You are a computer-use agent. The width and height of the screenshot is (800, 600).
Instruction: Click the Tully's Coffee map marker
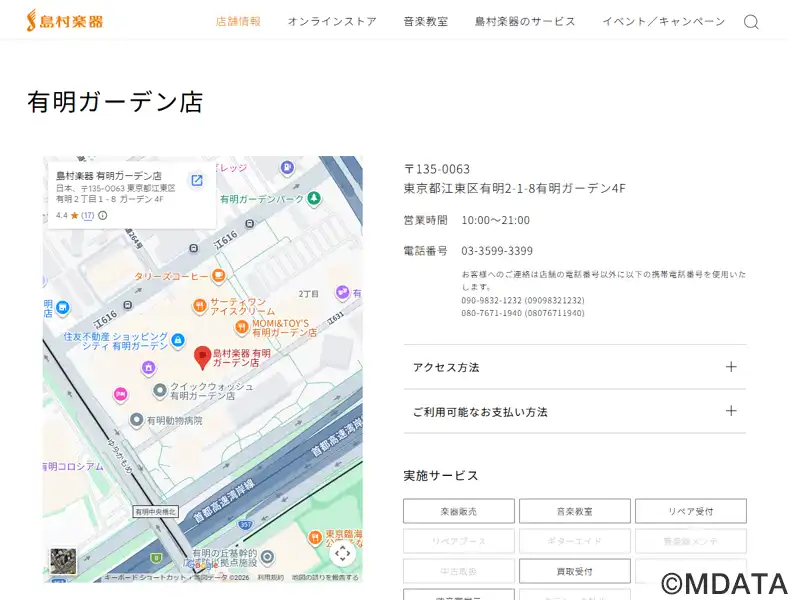218,276
